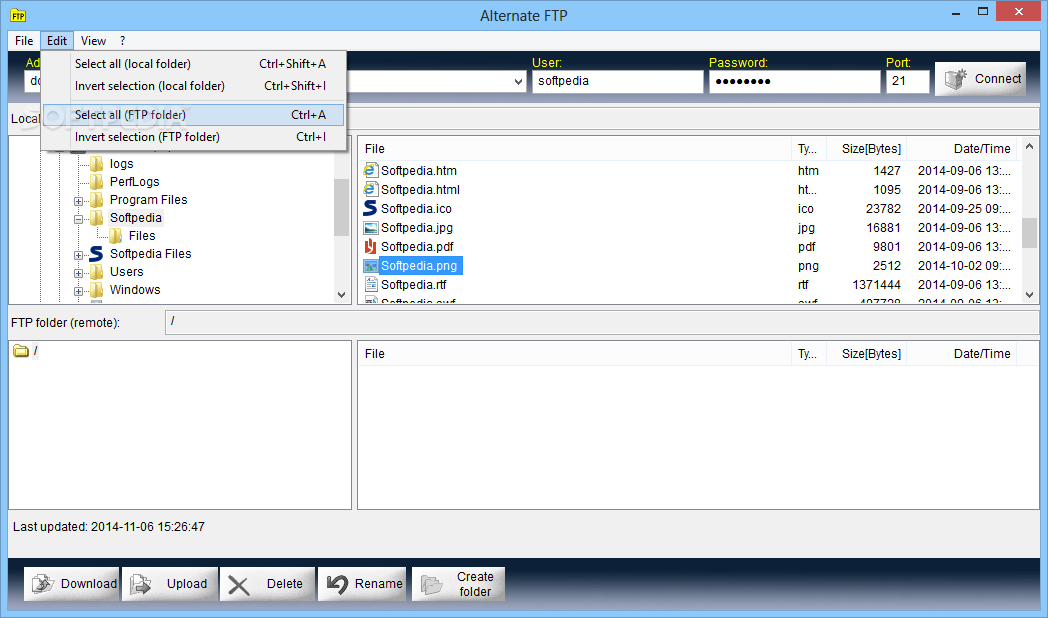Sort remote list by Size[Bytes] column header

click(x=866, y=354)
